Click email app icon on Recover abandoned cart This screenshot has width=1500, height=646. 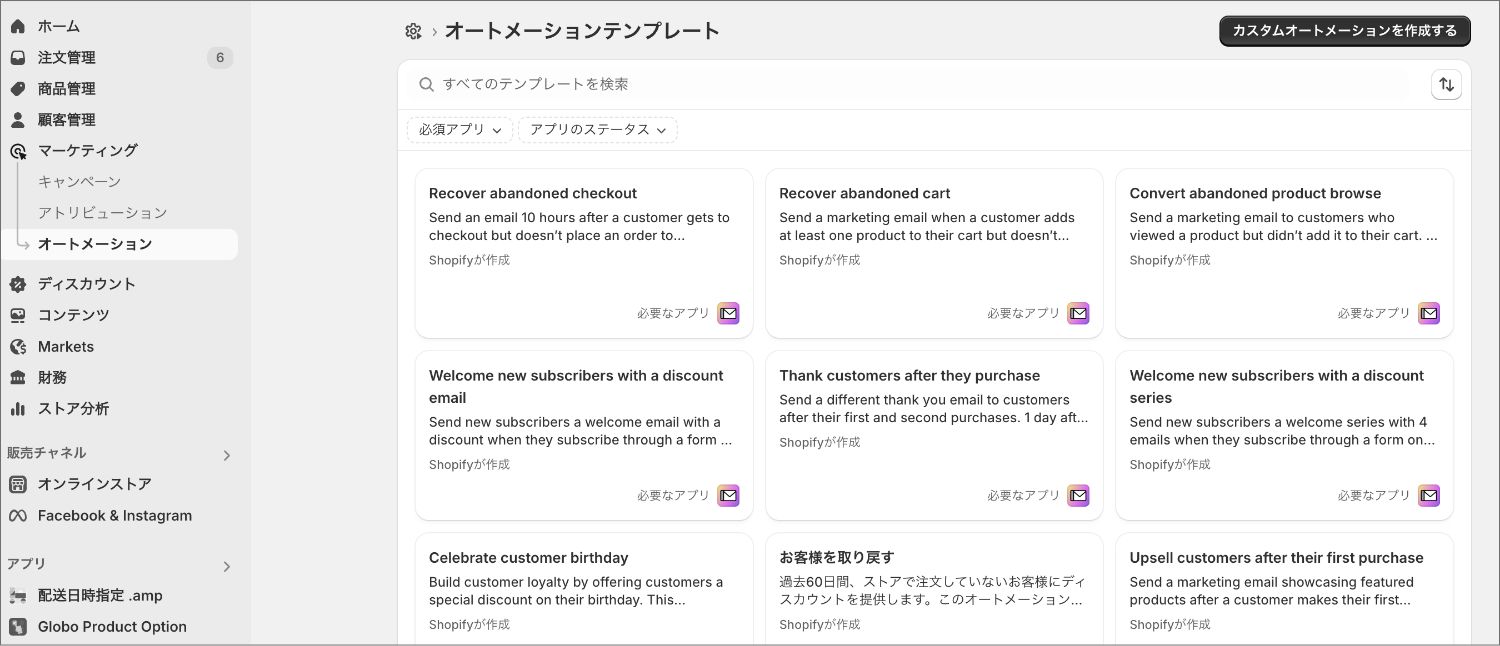[1078, 314]
